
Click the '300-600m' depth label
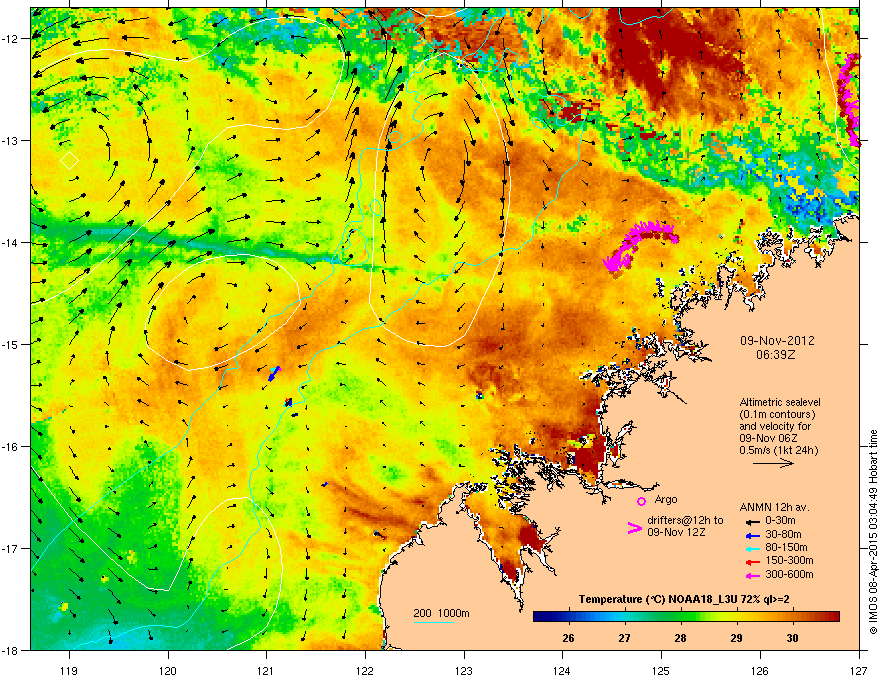(x=789, y=575)
